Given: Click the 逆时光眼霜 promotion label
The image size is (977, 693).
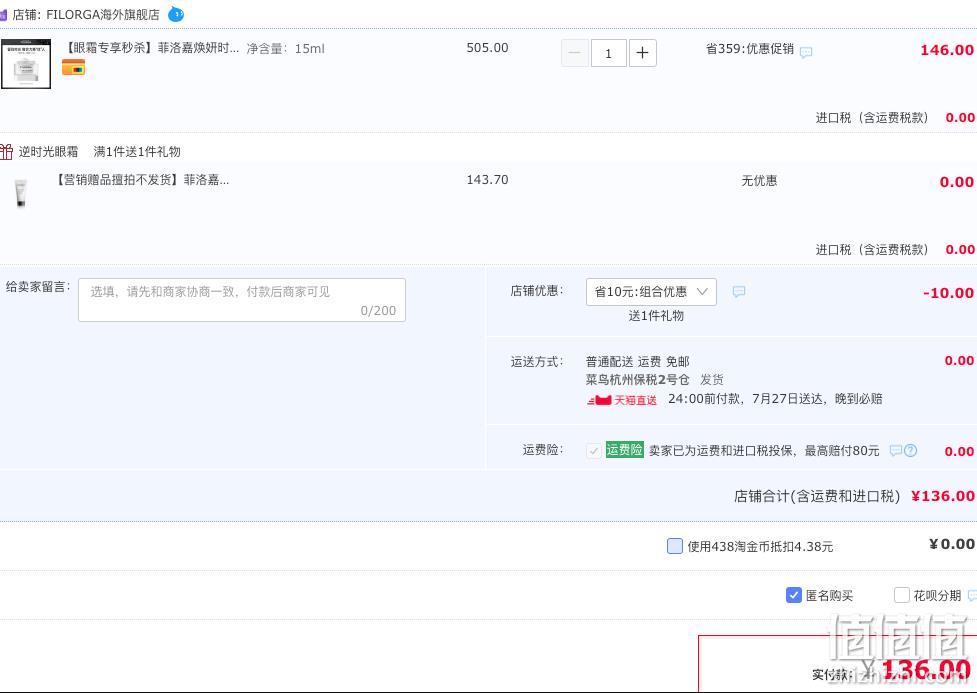Looking at the screenshot, I should (49, 151).
